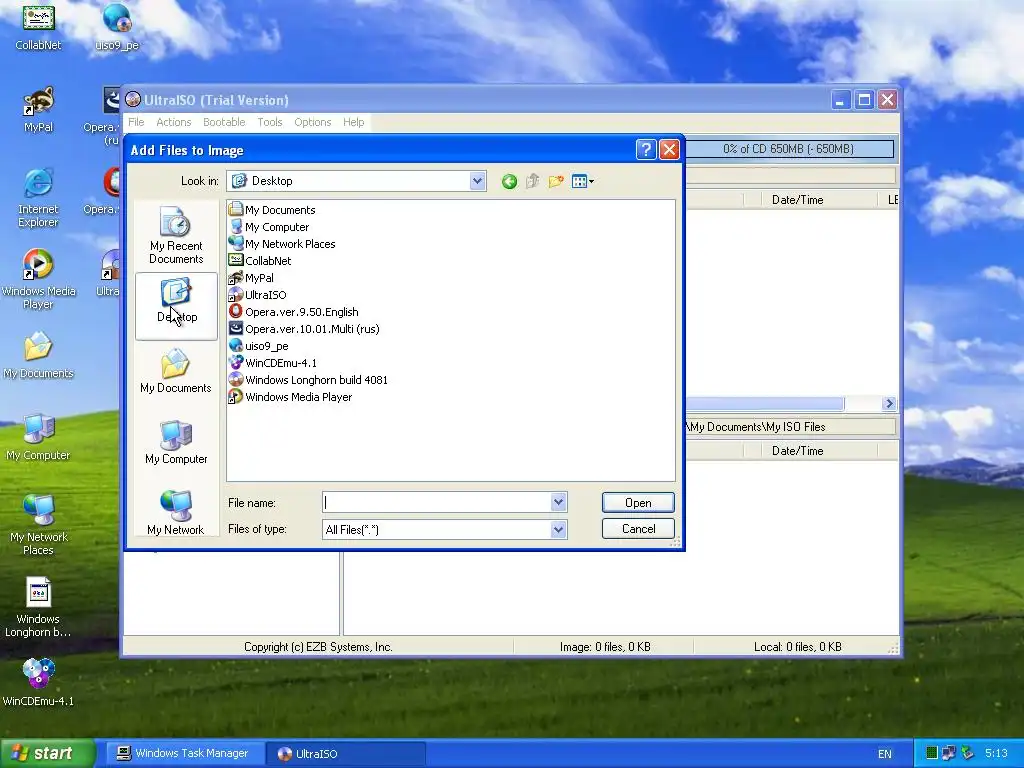This screenshot has height=768, width=1024.
Task: Select My Network Places desktop icon
Action: (38, 526)
